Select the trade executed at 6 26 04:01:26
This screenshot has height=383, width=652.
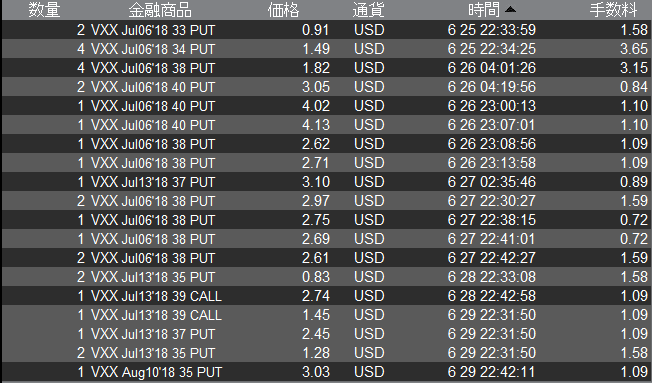click(326, 68)
